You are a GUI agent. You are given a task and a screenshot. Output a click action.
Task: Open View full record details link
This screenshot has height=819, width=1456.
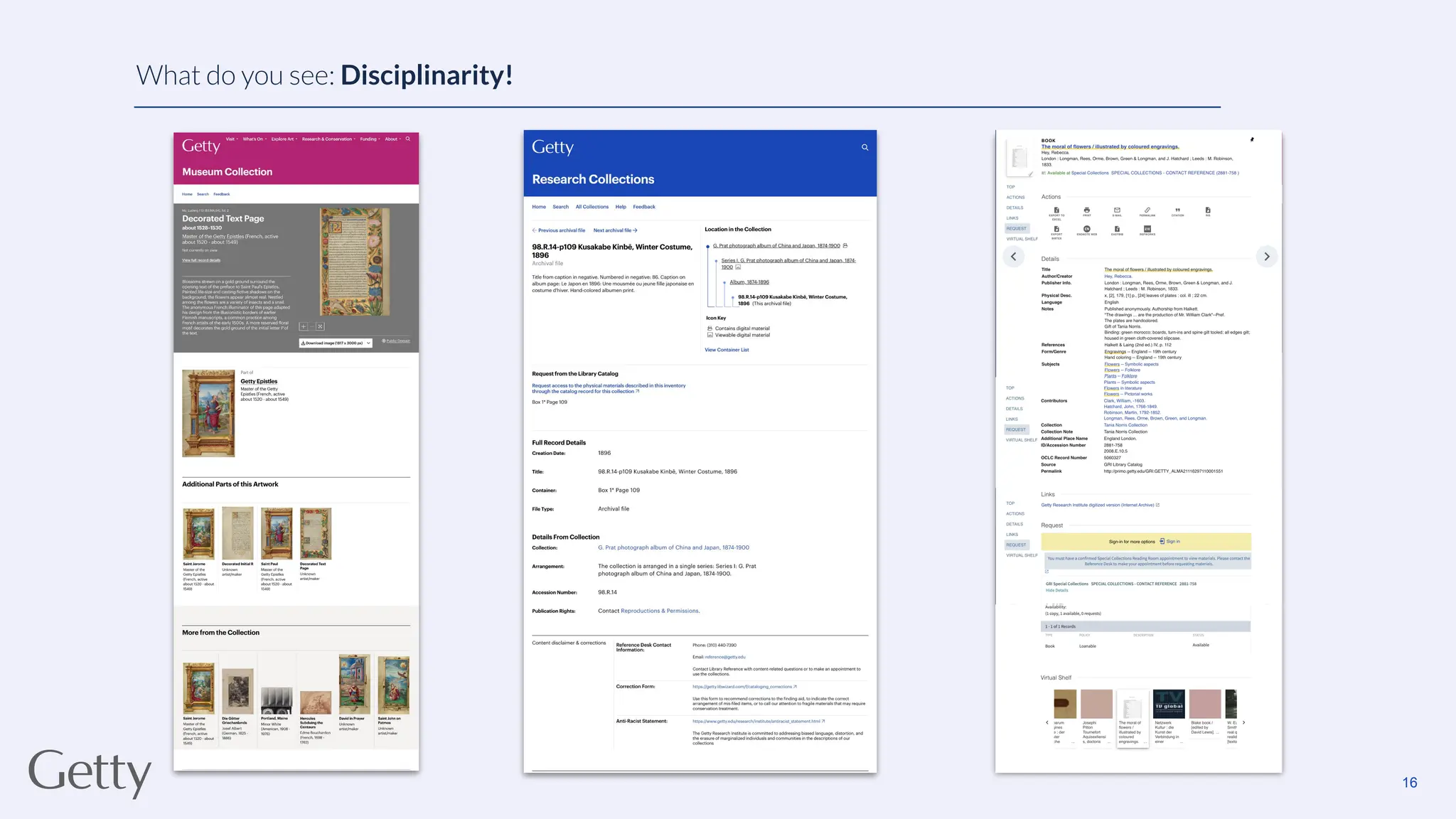201,260
